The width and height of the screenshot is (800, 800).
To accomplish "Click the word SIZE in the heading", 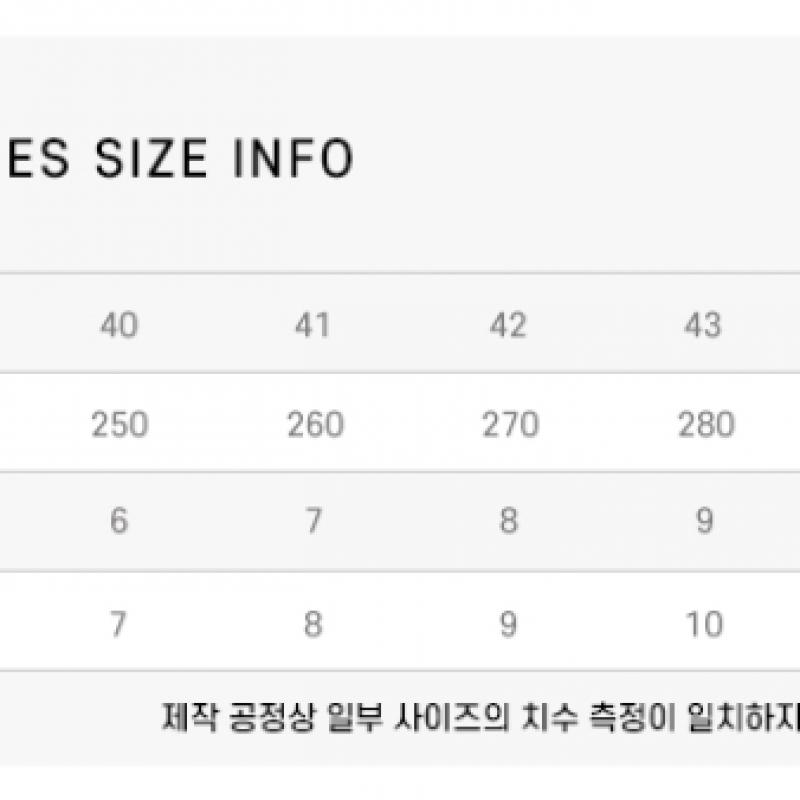I will 151,160.
